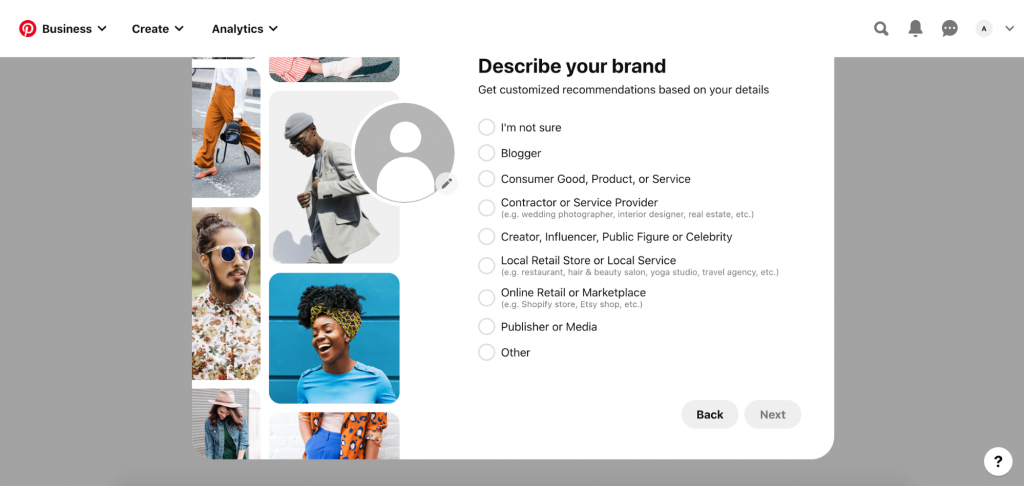
Task: Expand the Create dropdown menu
Action: [158, 29]
